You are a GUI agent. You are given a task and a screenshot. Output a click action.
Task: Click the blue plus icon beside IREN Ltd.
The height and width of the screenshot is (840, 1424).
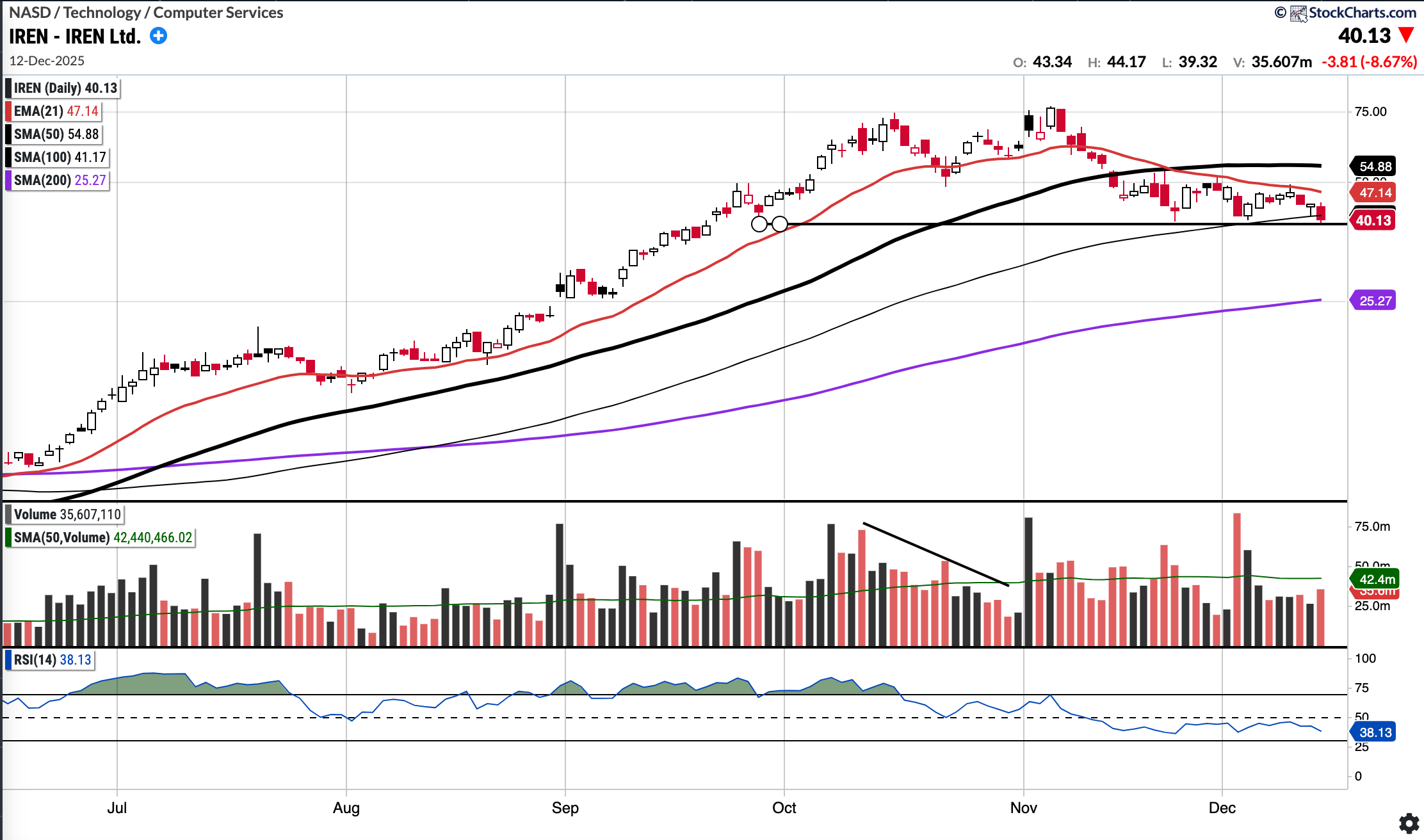[x=158, y=36]
